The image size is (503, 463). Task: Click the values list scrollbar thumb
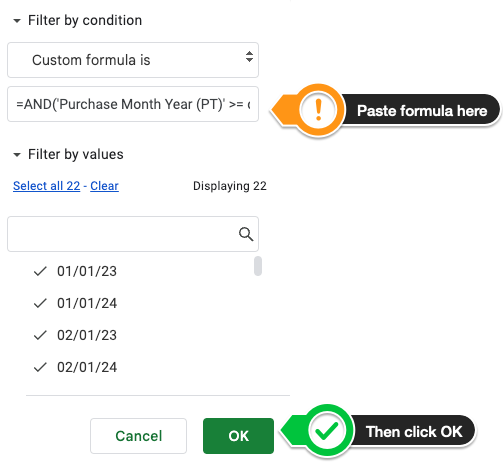tap(258, 266)
